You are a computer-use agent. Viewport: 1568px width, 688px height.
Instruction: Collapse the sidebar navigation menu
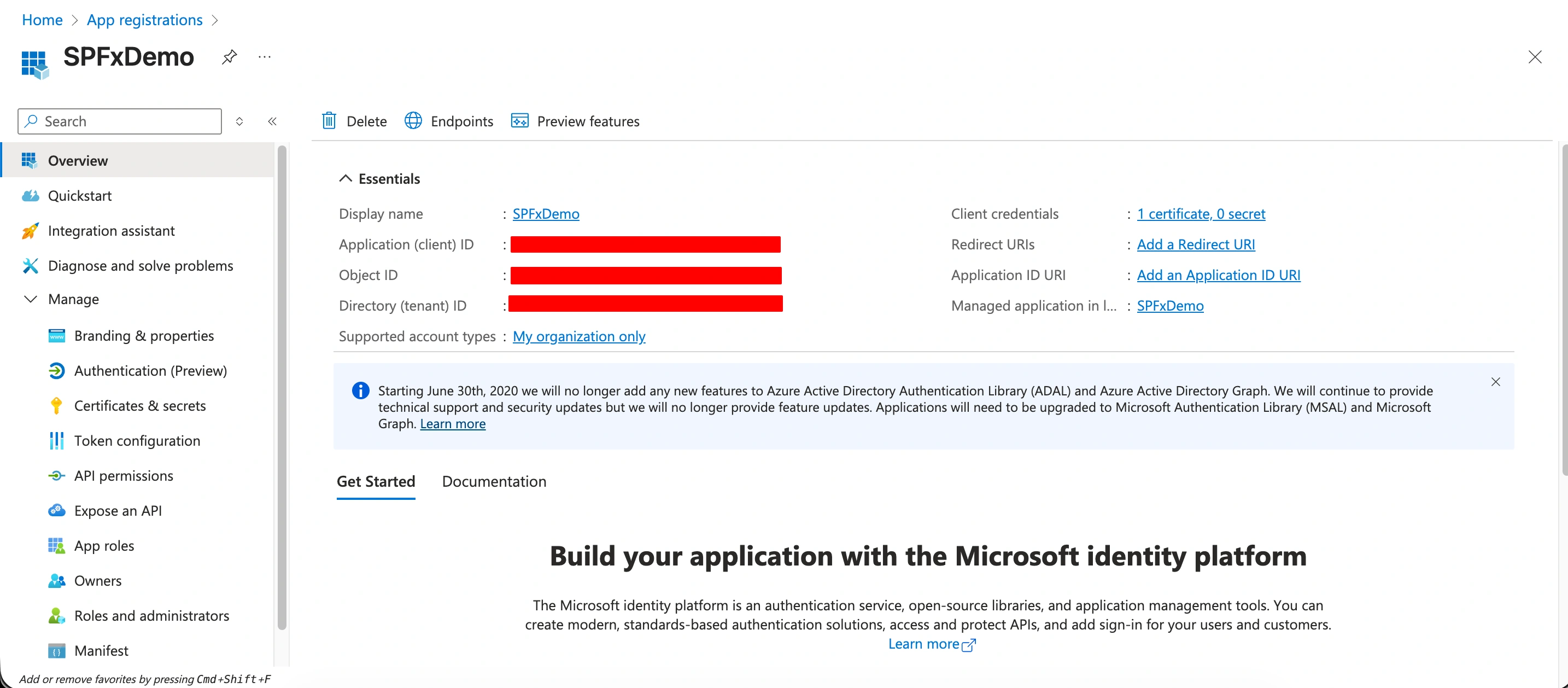coord(272,121)
